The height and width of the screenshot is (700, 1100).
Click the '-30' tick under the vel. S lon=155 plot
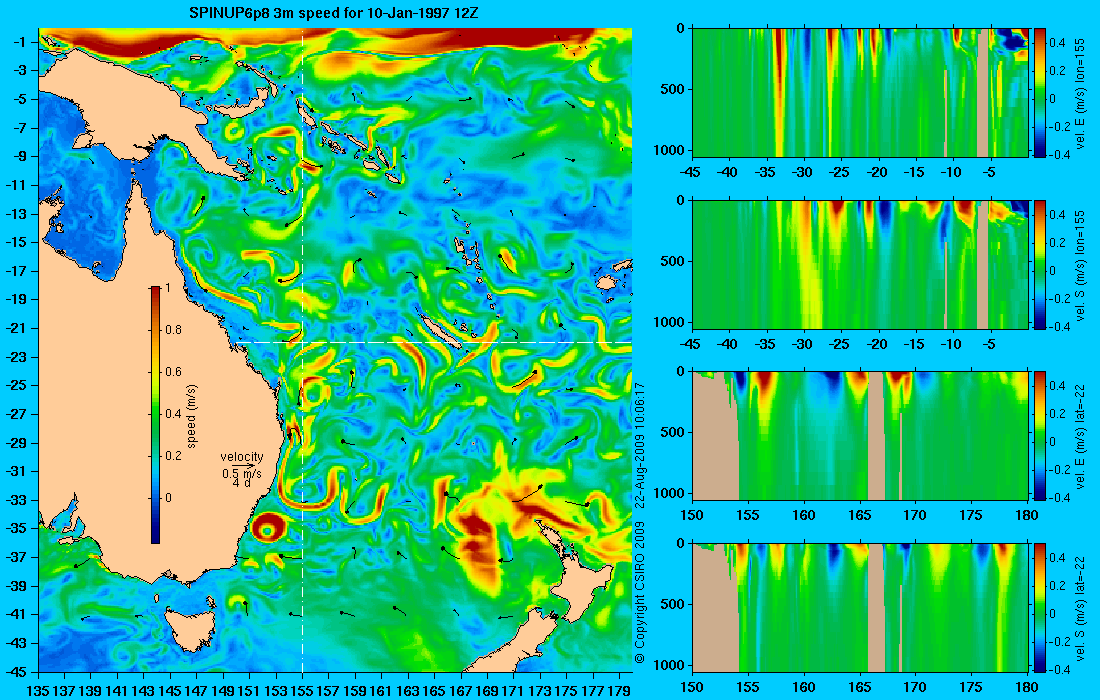[803, 344]
